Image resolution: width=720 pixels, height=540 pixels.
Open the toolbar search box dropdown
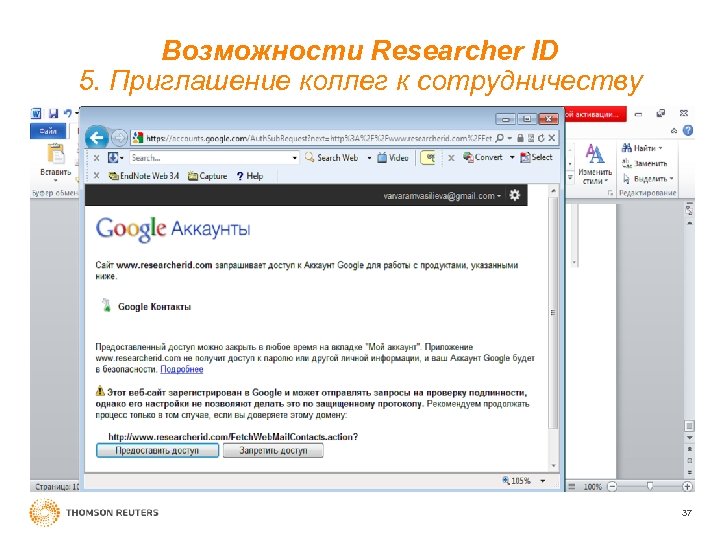[295, 158]
